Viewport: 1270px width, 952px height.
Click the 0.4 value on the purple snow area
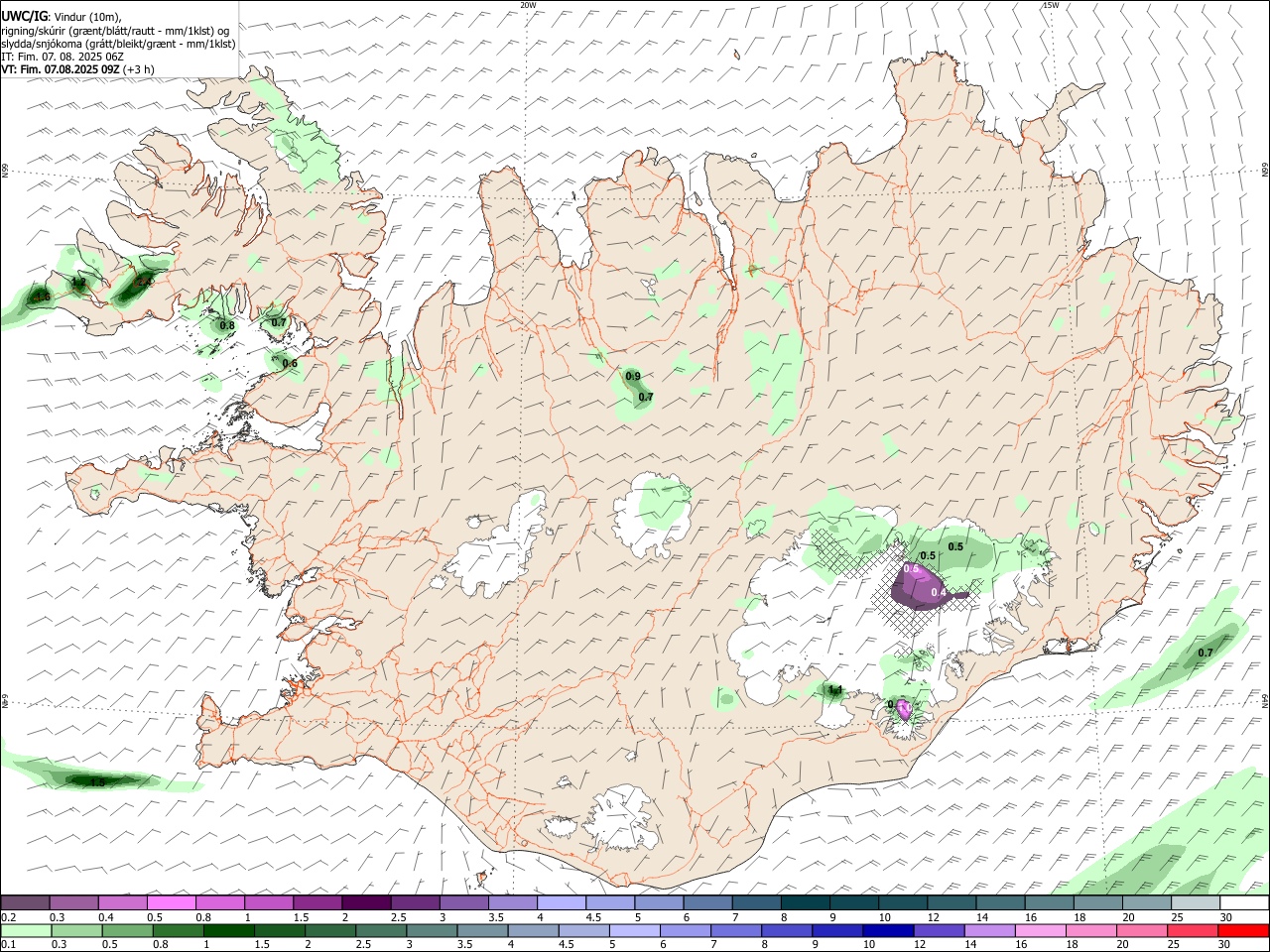pos(939,593)
